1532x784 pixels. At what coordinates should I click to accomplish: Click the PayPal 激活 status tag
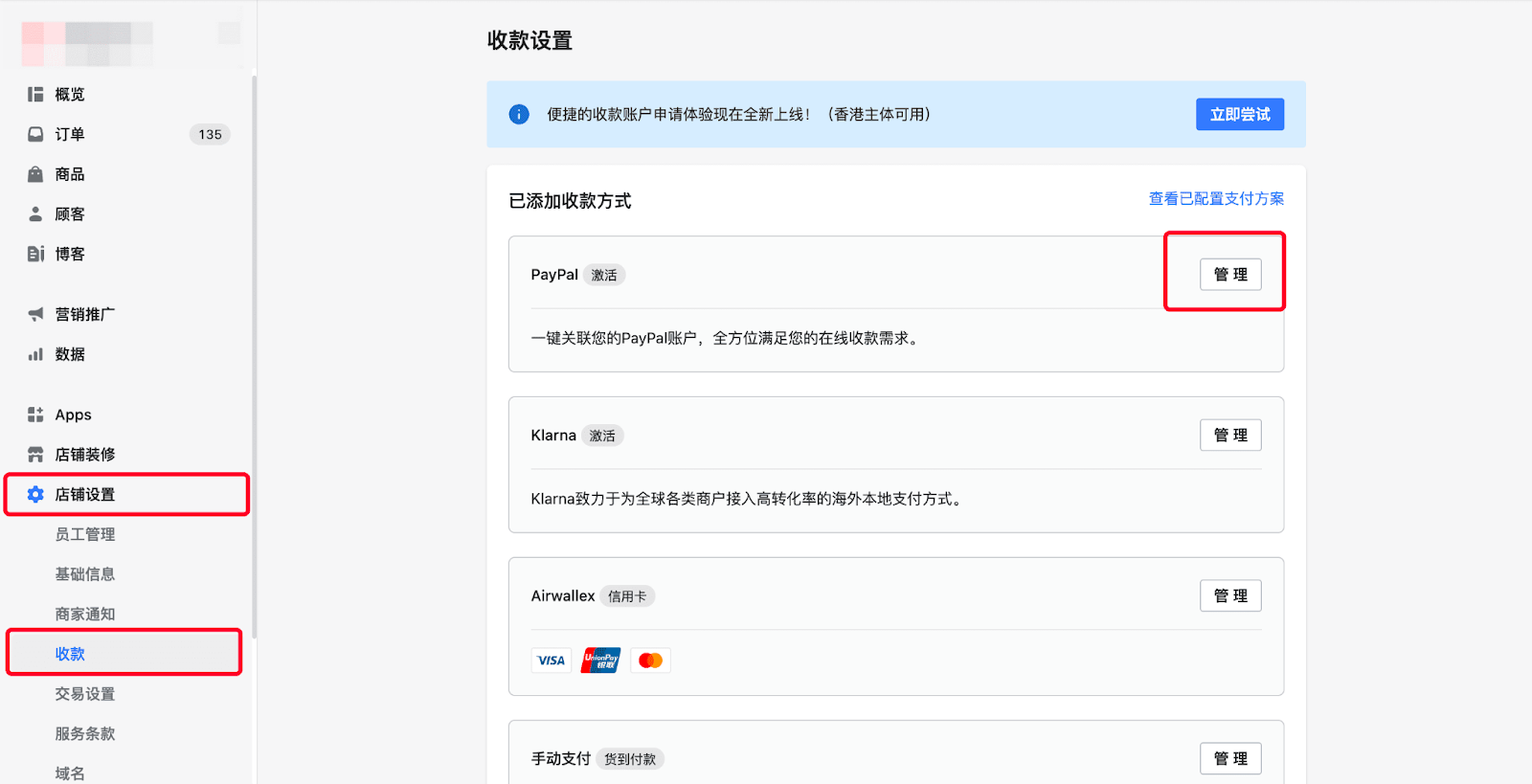coord(604,275)
